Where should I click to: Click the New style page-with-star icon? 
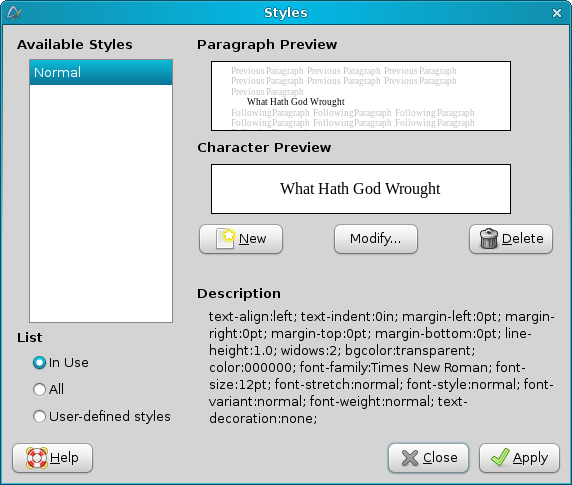point(225,239)
